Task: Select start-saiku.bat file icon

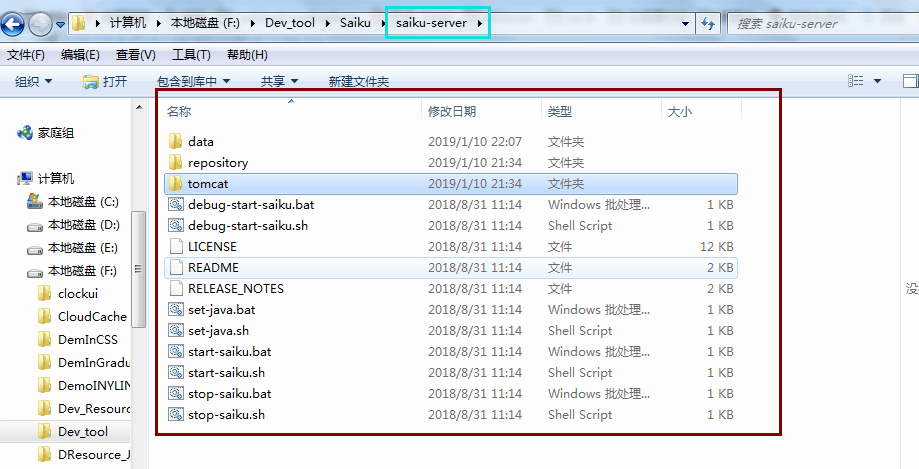Action: 175,352
